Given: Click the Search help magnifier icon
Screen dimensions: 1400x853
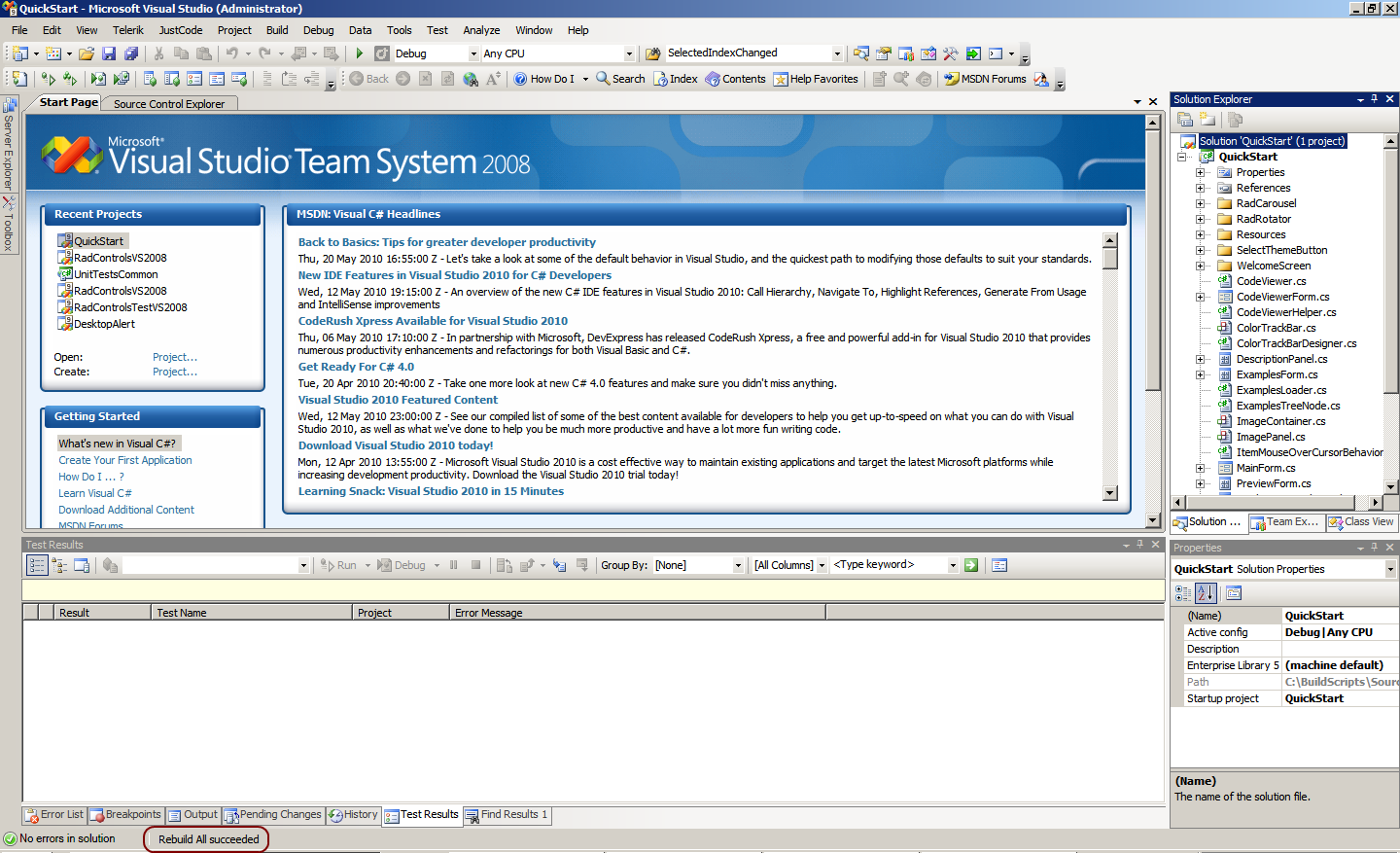Looking at the screenshot, I should [x=620, y=79].
